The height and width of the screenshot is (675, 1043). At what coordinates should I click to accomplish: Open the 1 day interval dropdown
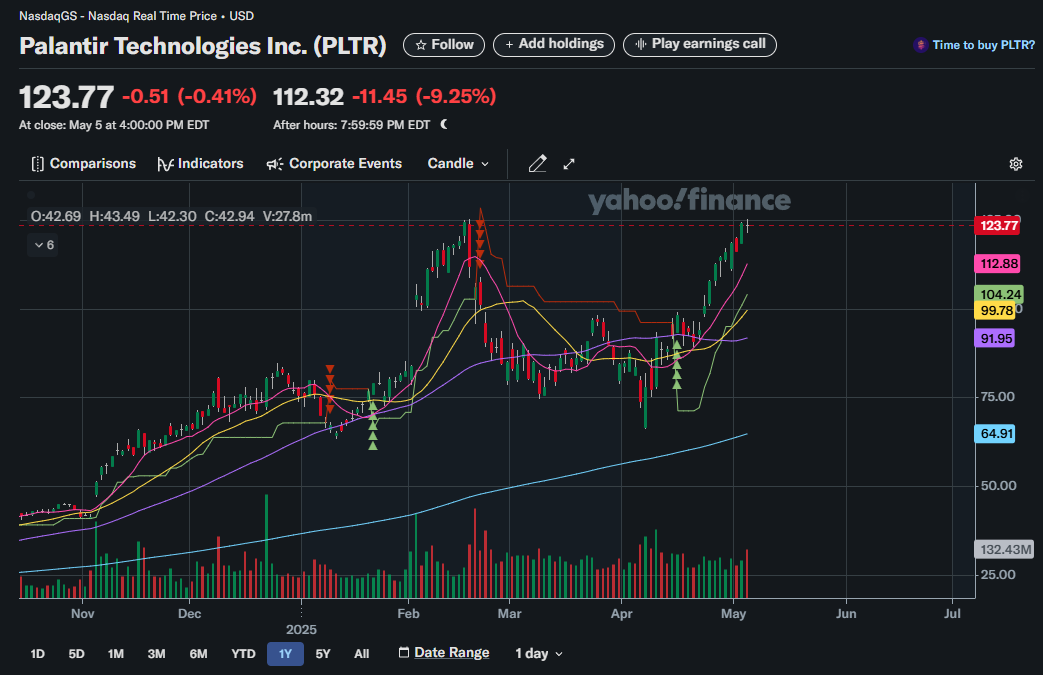(539, 654)
